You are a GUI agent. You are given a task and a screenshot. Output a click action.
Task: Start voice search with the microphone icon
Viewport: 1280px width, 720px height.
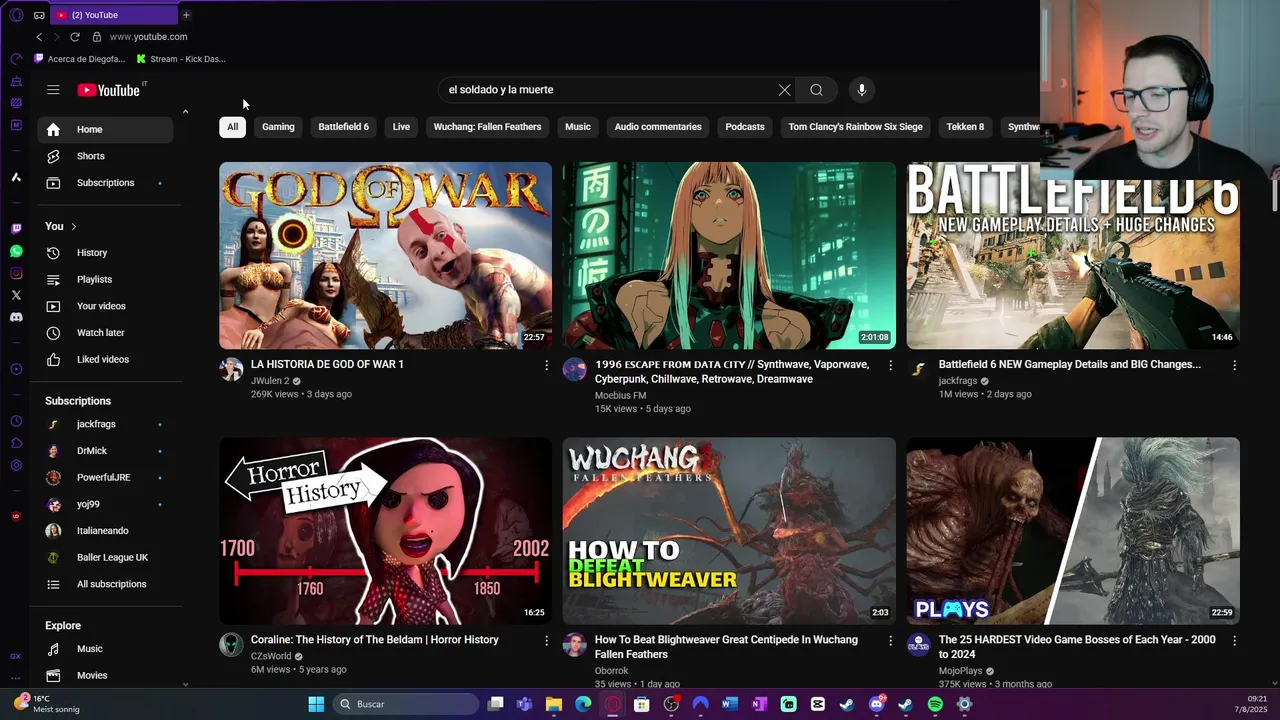(x=861, y=90)
